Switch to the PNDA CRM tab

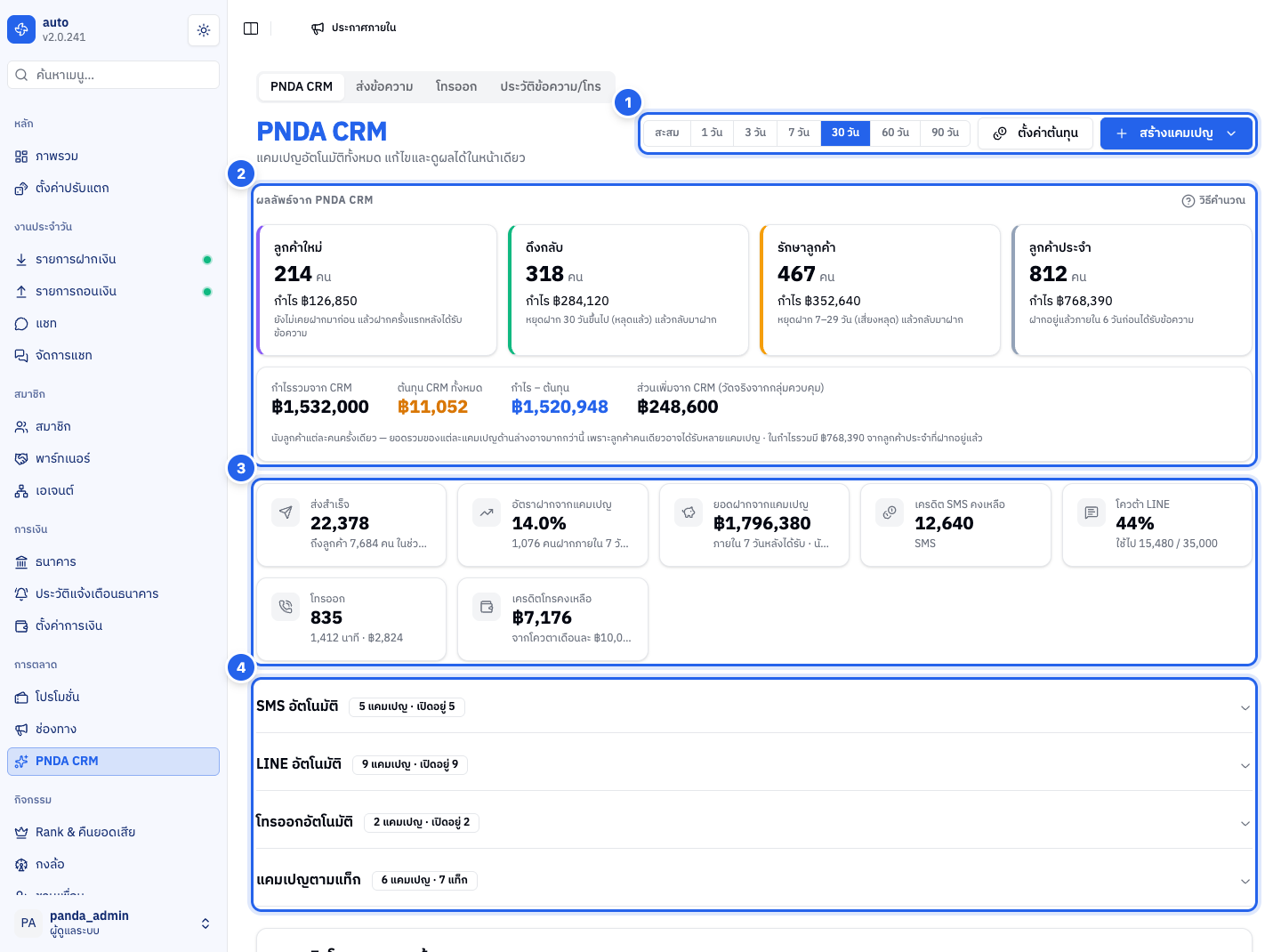pyautogui.click(x=302, y=86)
